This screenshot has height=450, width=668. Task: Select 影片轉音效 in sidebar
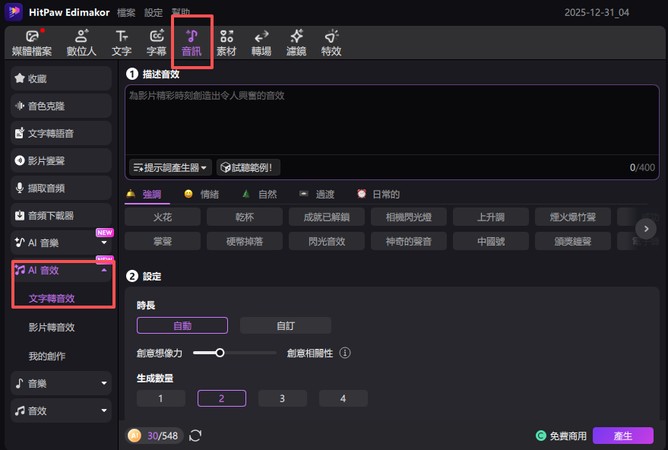[52, 327]
